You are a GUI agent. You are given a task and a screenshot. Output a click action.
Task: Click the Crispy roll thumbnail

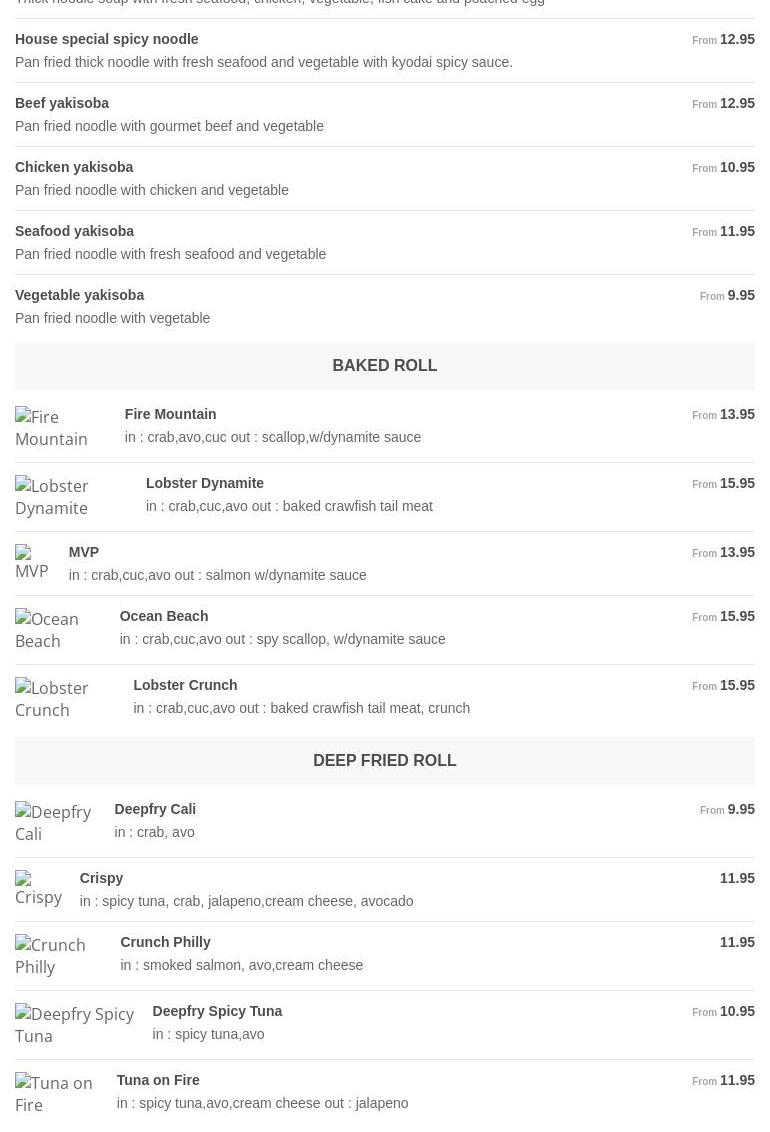39,888
